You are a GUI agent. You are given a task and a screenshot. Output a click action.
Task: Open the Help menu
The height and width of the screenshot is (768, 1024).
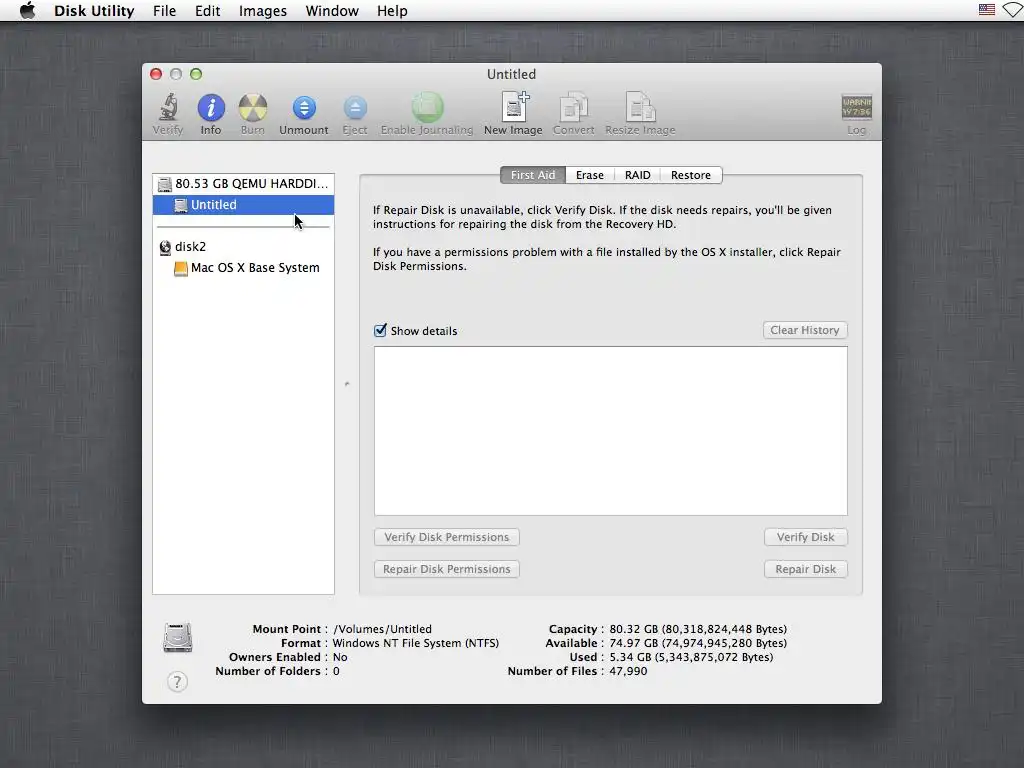tap(392, 10)
